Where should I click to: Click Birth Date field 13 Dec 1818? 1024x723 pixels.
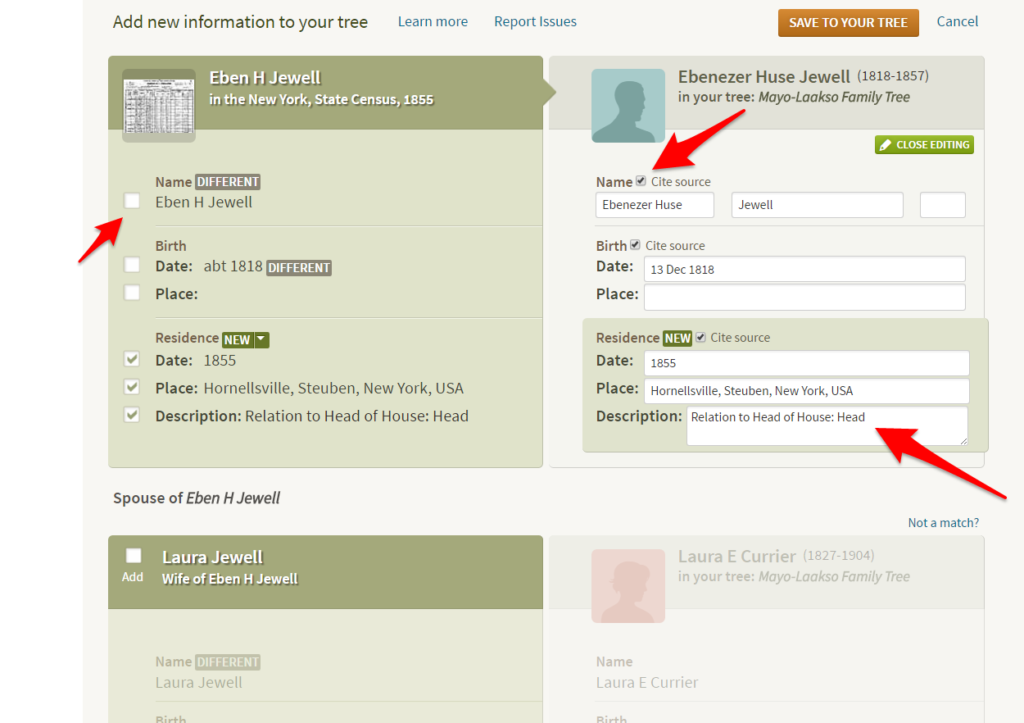coord(805,269)
